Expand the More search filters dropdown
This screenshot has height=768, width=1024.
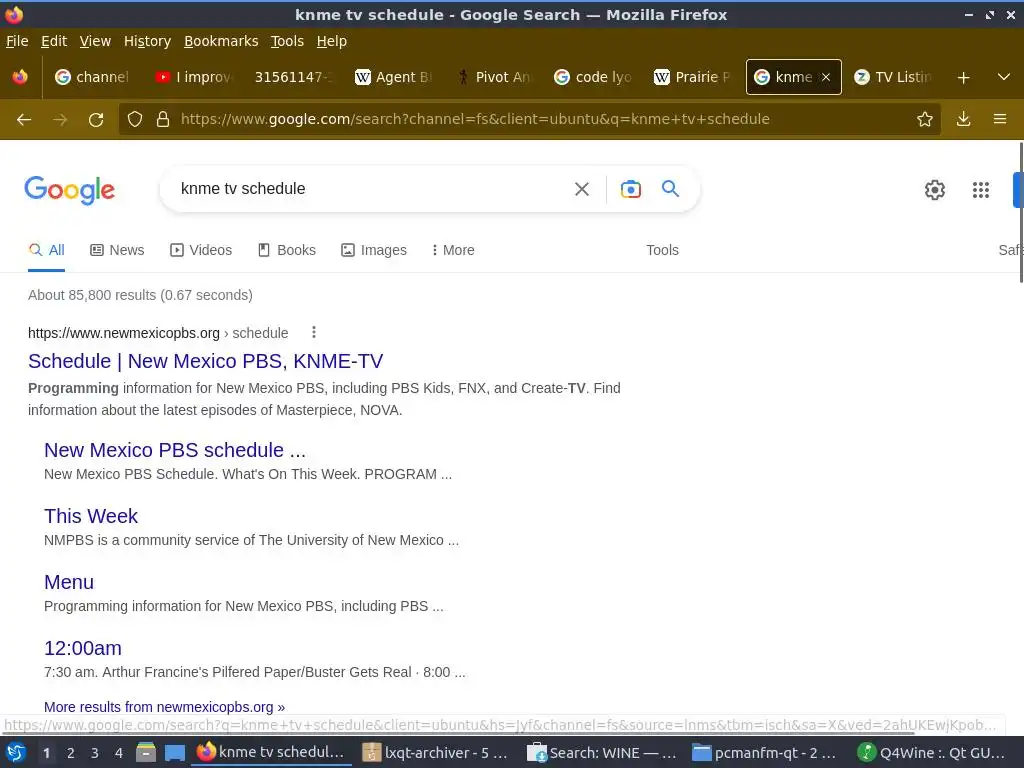pyautogui.click(x=453, y=250)
